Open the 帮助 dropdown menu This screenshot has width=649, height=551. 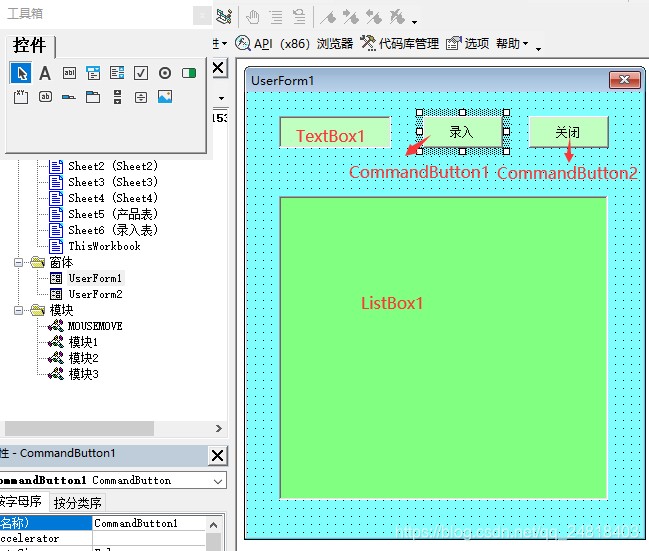pos(512,43)
